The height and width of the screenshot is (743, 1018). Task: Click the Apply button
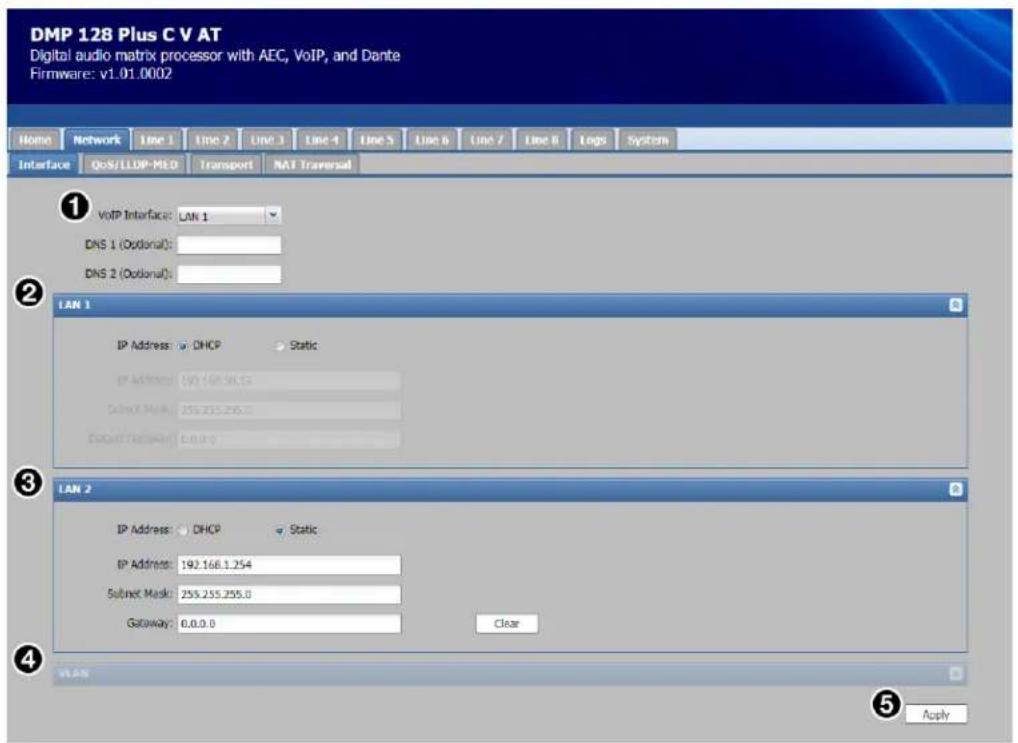point(936,714)
